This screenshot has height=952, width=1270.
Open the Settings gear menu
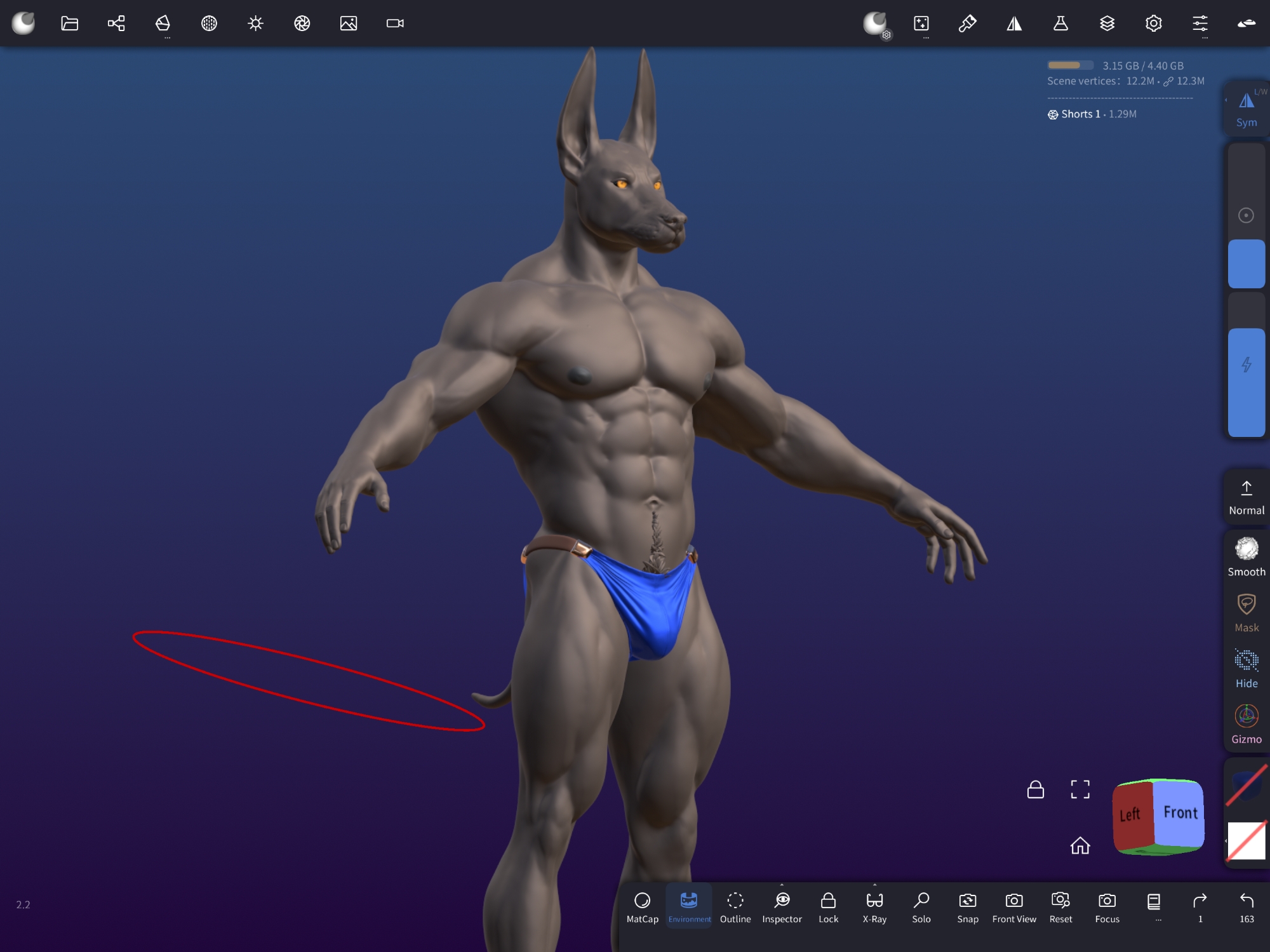tap(1153, 23)
